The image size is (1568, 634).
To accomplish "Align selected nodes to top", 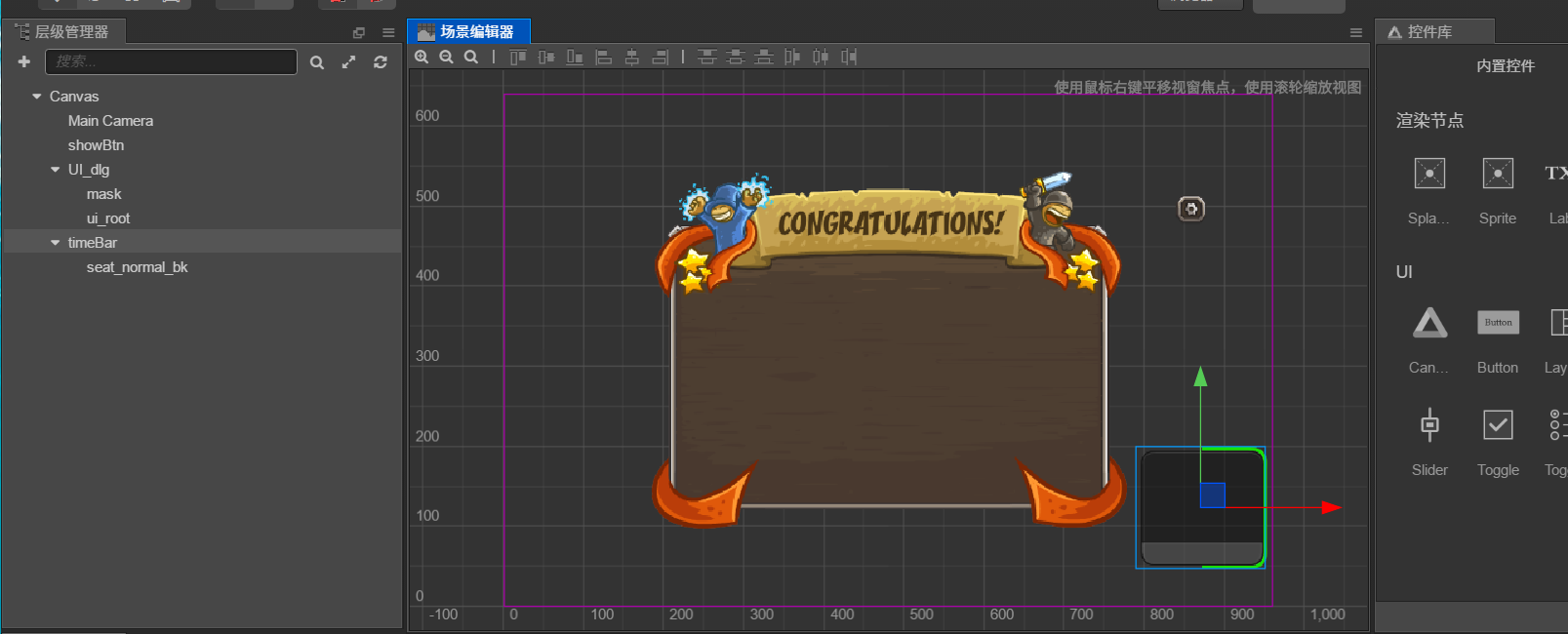I will coord(518,57).
